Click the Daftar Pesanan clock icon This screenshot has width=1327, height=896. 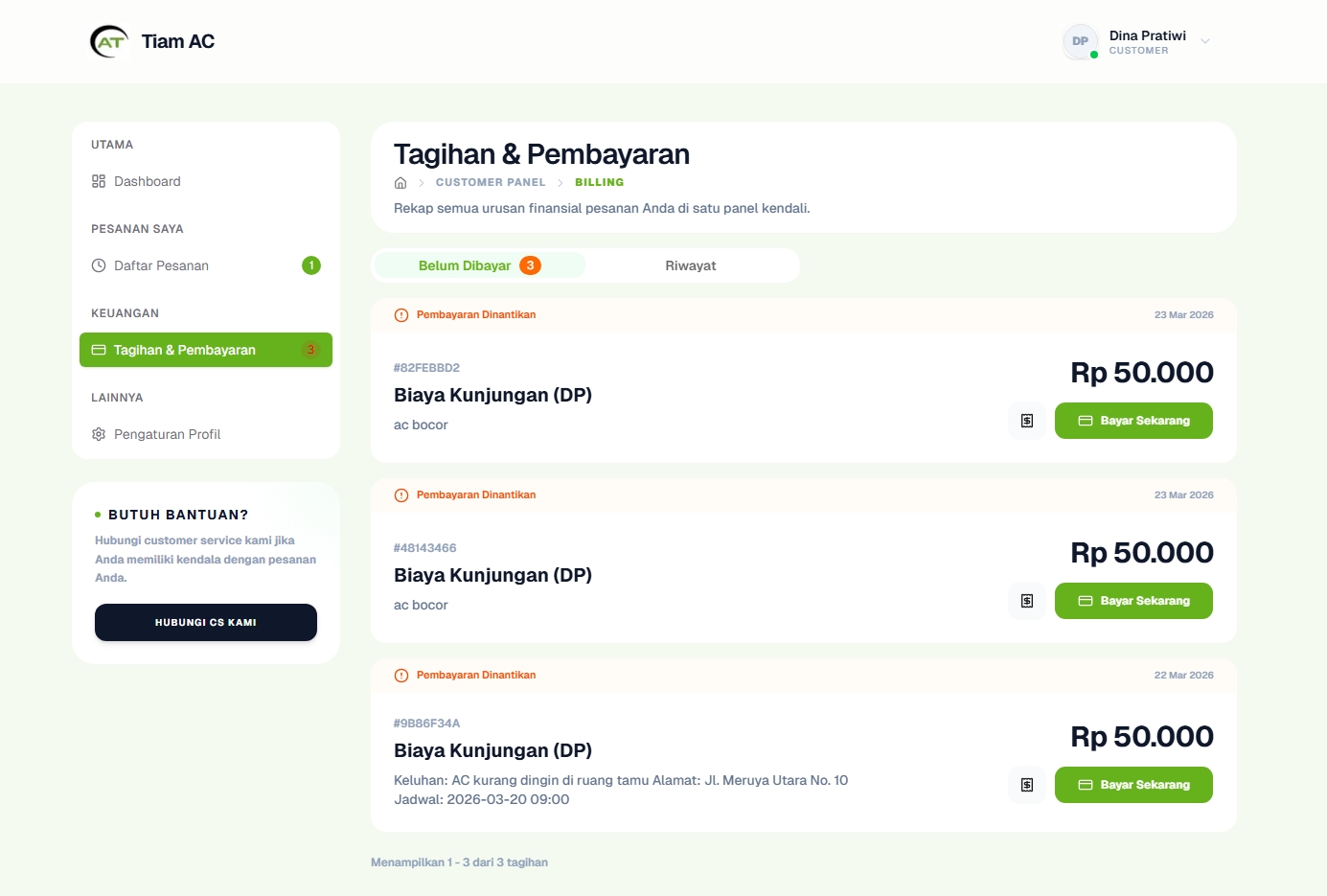(x=99, y=265)
